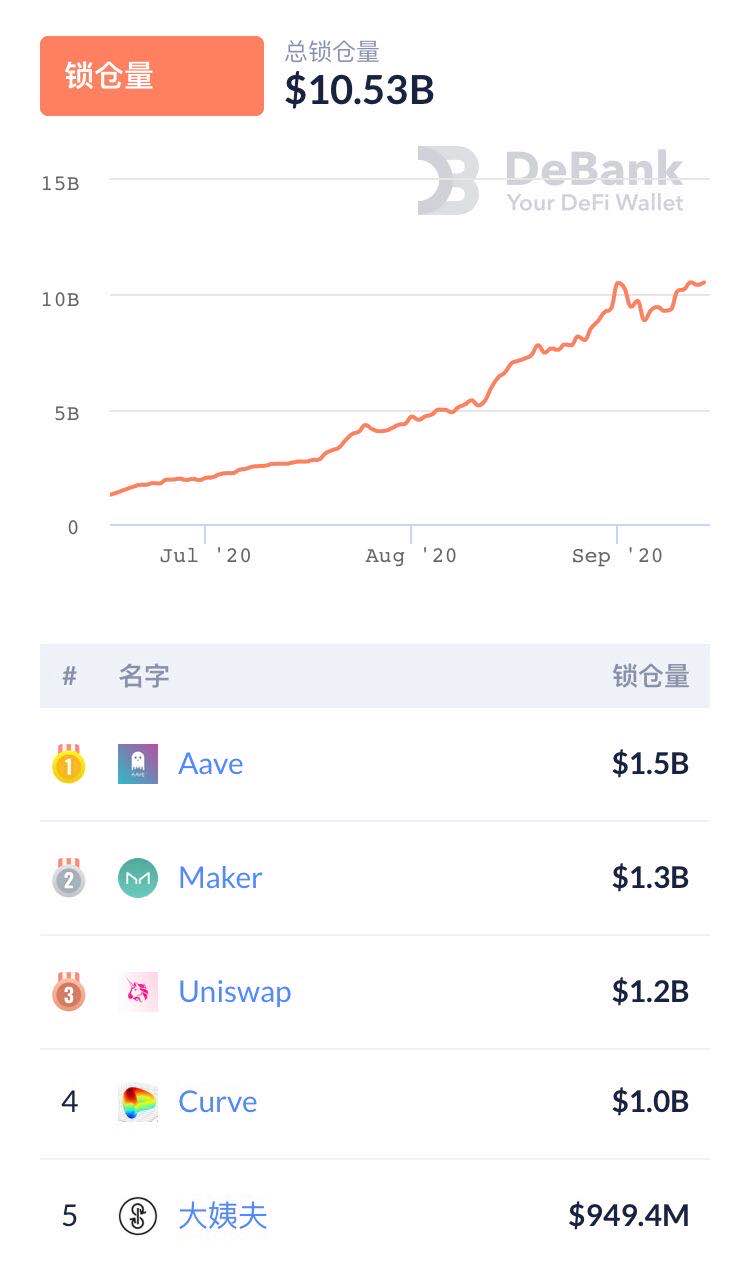
Task: Click the 锁仓量 column header
Action: pos(651,677)
